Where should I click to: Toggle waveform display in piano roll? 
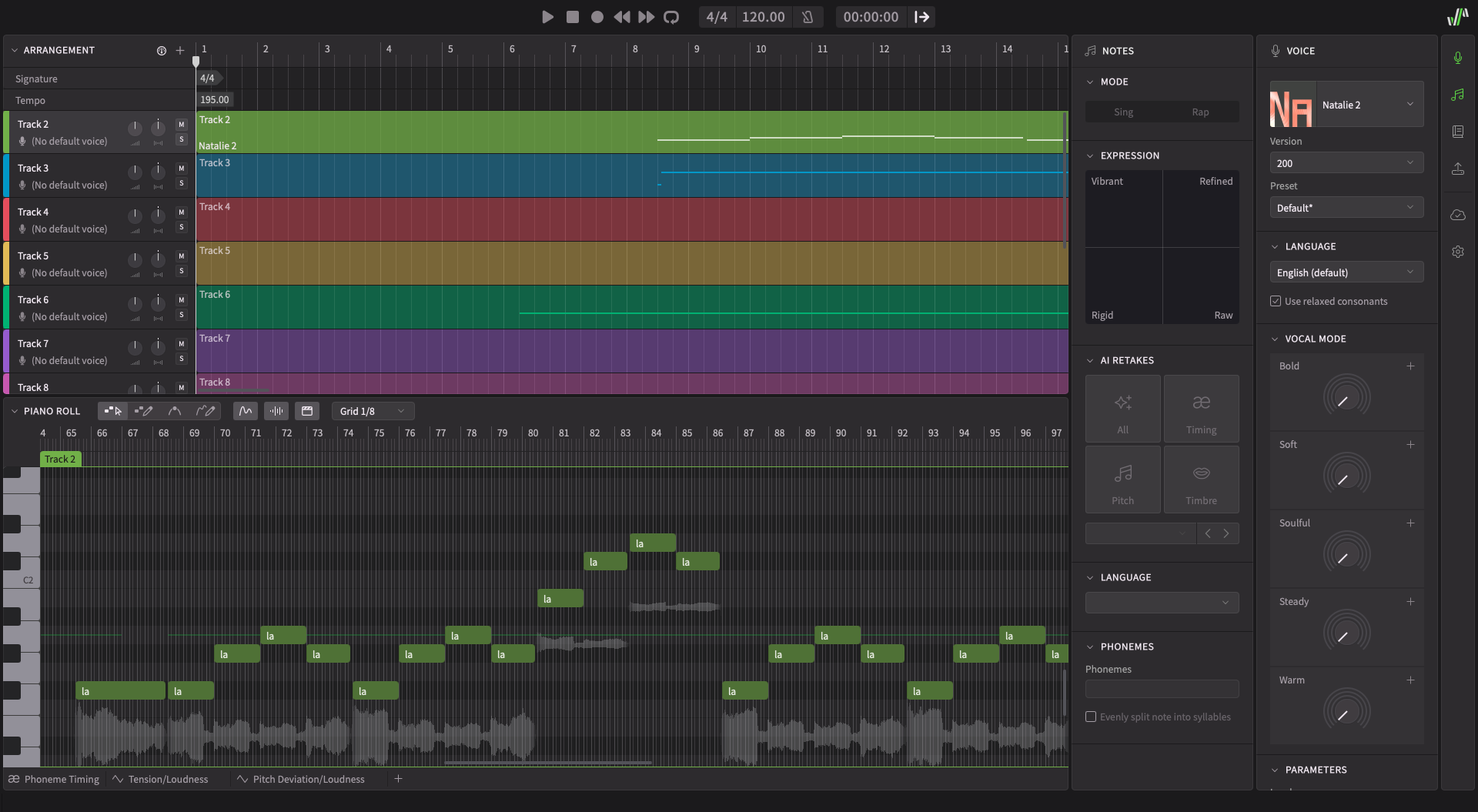[276, 411]
